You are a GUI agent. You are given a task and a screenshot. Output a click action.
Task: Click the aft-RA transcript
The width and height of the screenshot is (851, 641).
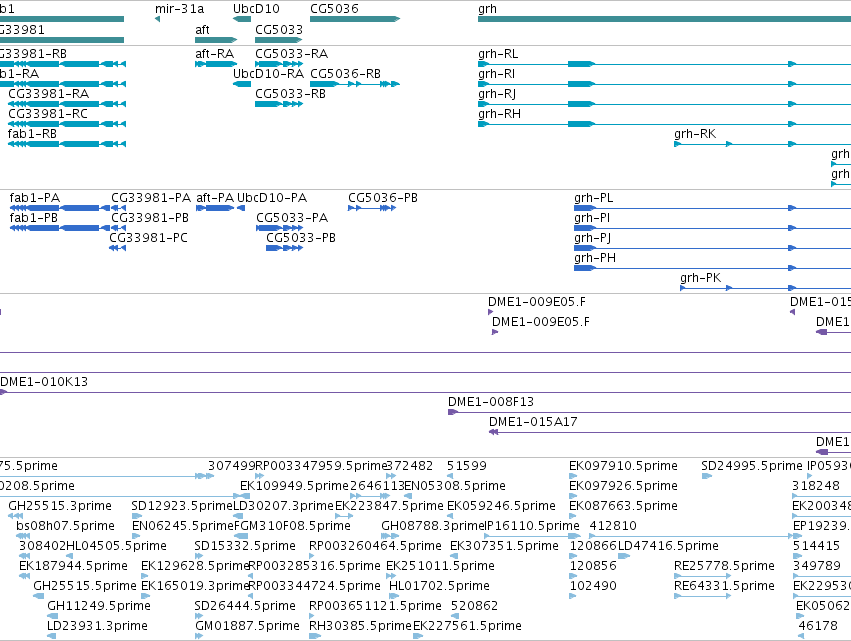pyautogui.click(x=216, y=64)
